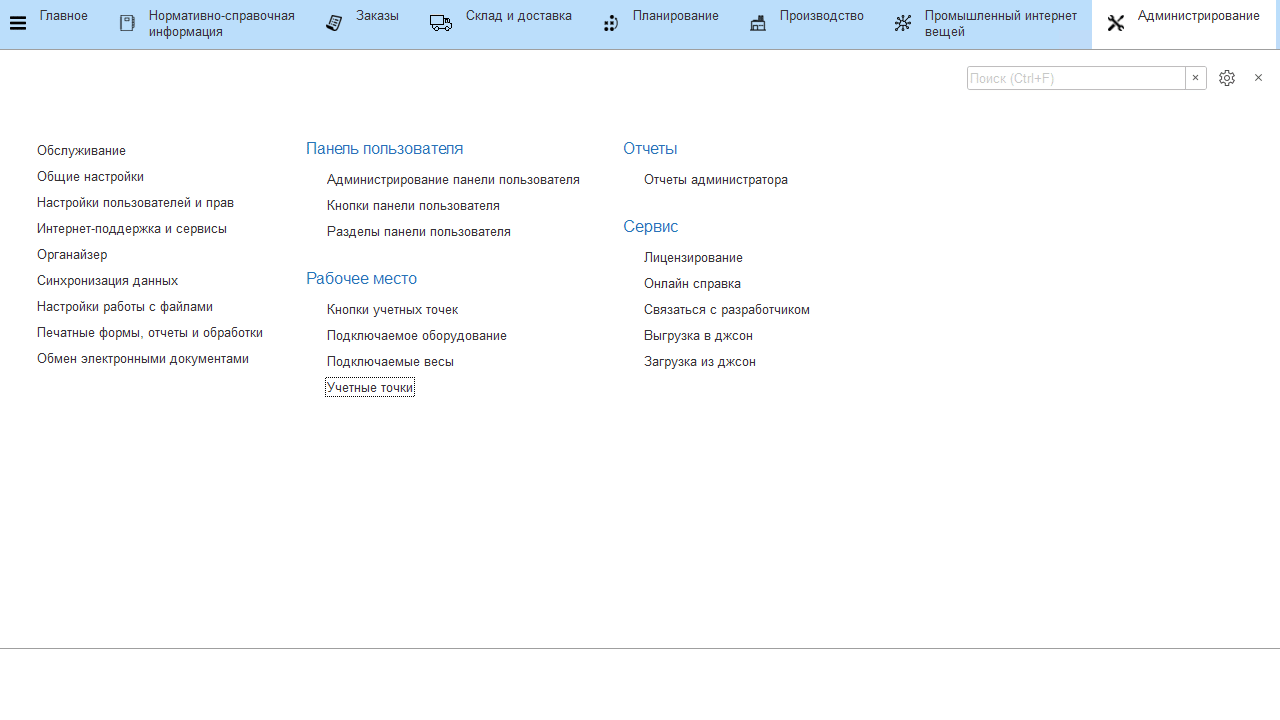This screenshot has height=720, width=1280.
Task: Click the Заказы section icon
Action: click(334, 23)
